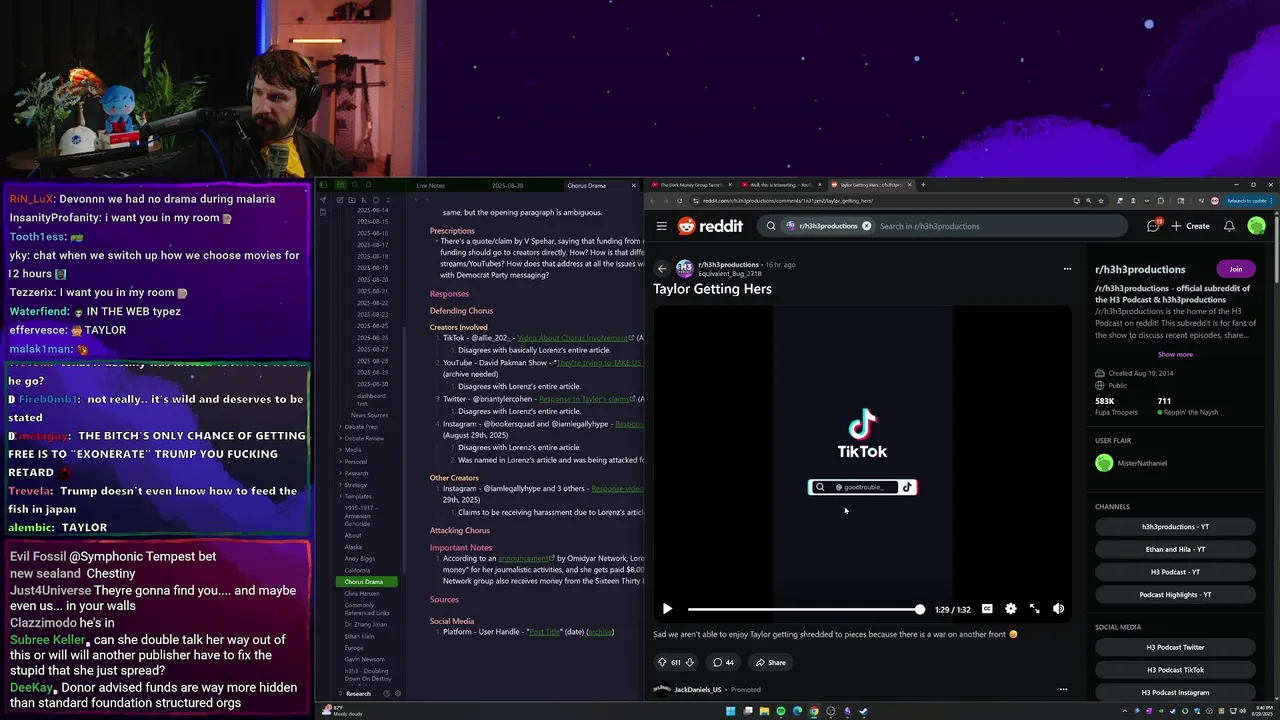
Task: Upvote the Taylor Getting Hers post
Action: pos(661,662)
